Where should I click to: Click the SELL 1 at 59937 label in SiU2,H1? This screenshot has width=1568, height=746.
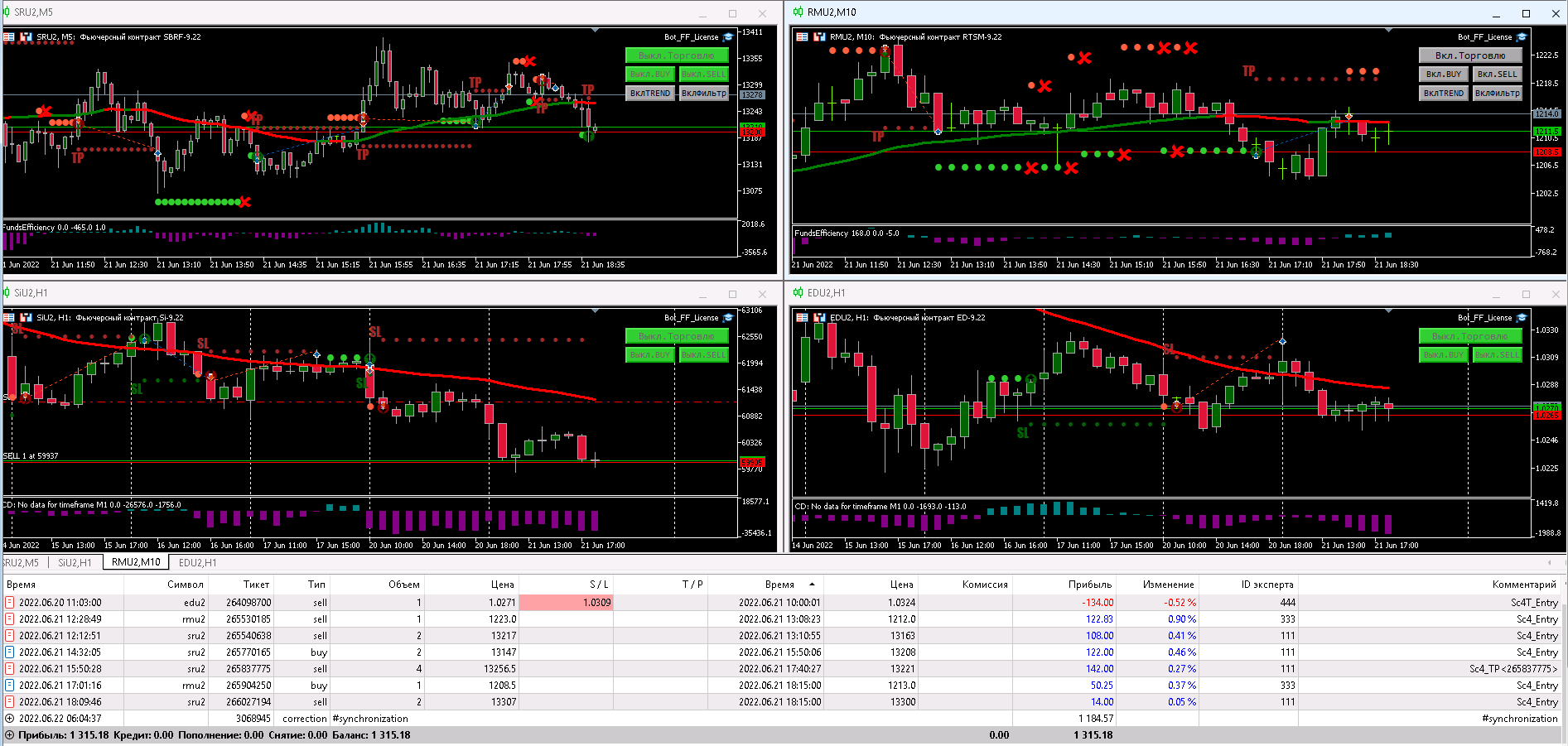pos(31,456)
